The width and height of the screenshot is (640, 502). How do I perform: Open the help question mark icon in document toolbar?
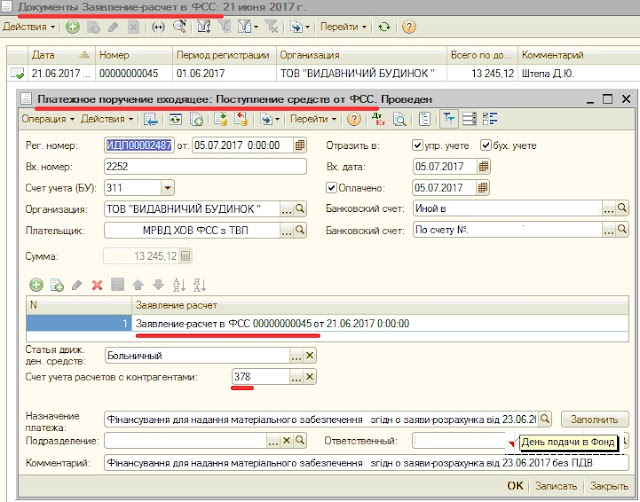coord(353,119)
